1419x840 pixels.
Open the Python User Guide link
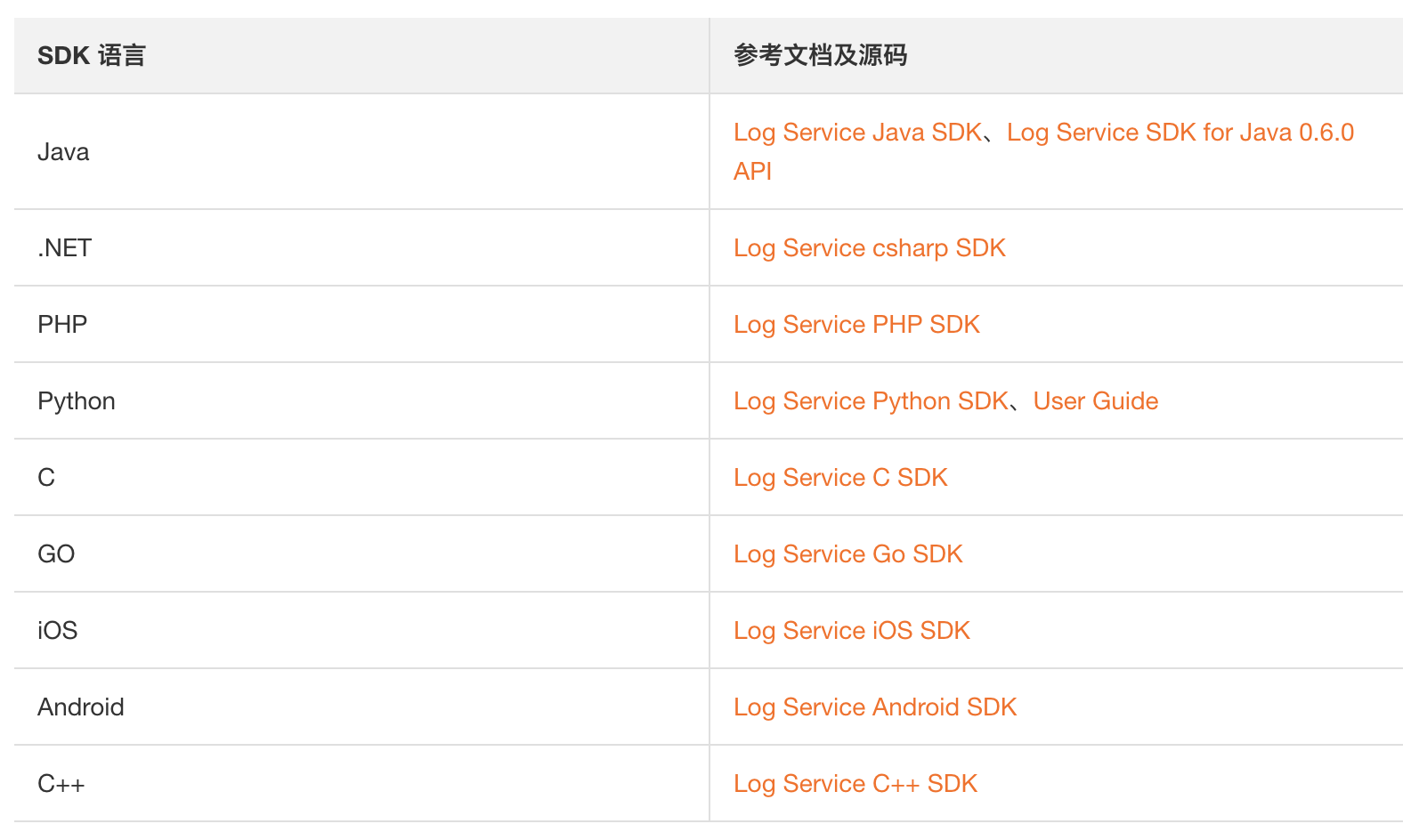click(x=1096, y=401)
